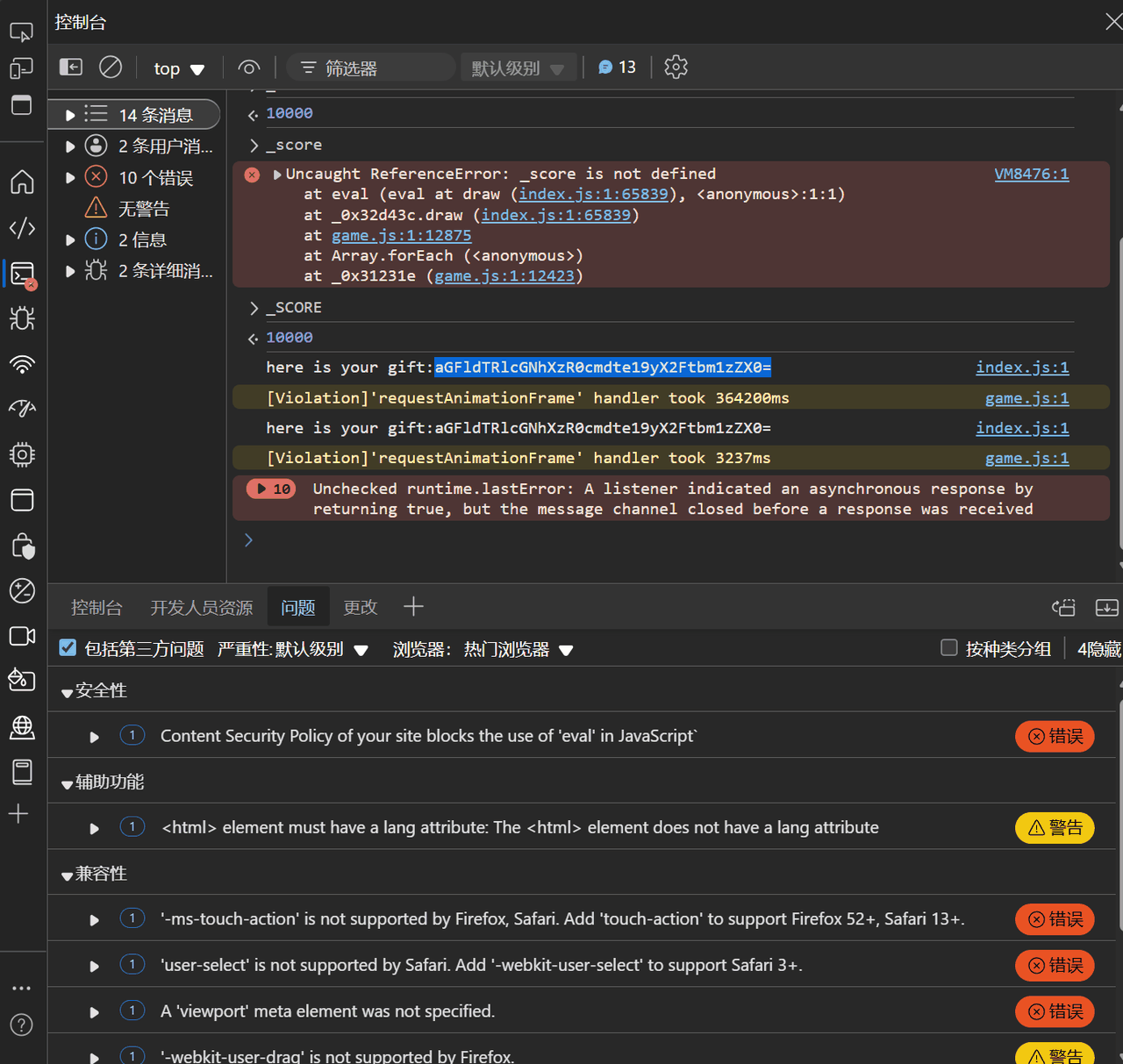Image resolution: width=1123 pixels, height=1064 pixels.
Task: Switch to the Developer Resources drawer tab
Action: 201,607
